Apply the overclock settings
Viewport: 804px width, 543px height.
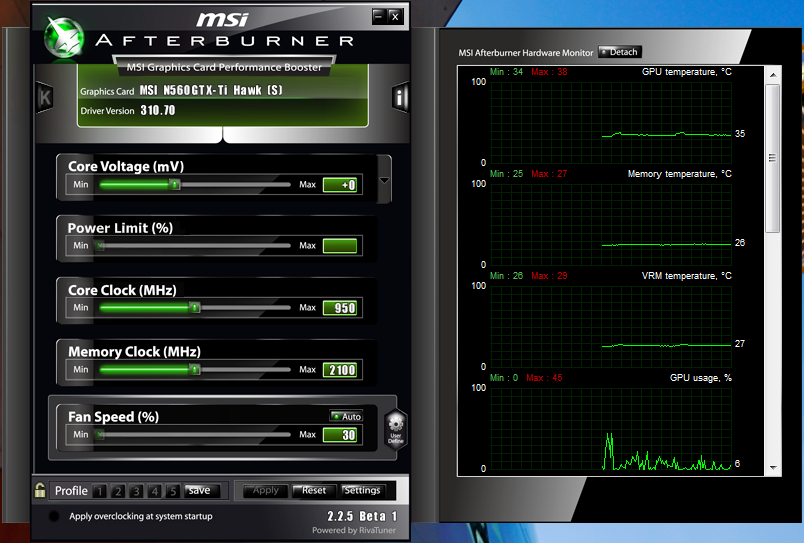(265, 491)
